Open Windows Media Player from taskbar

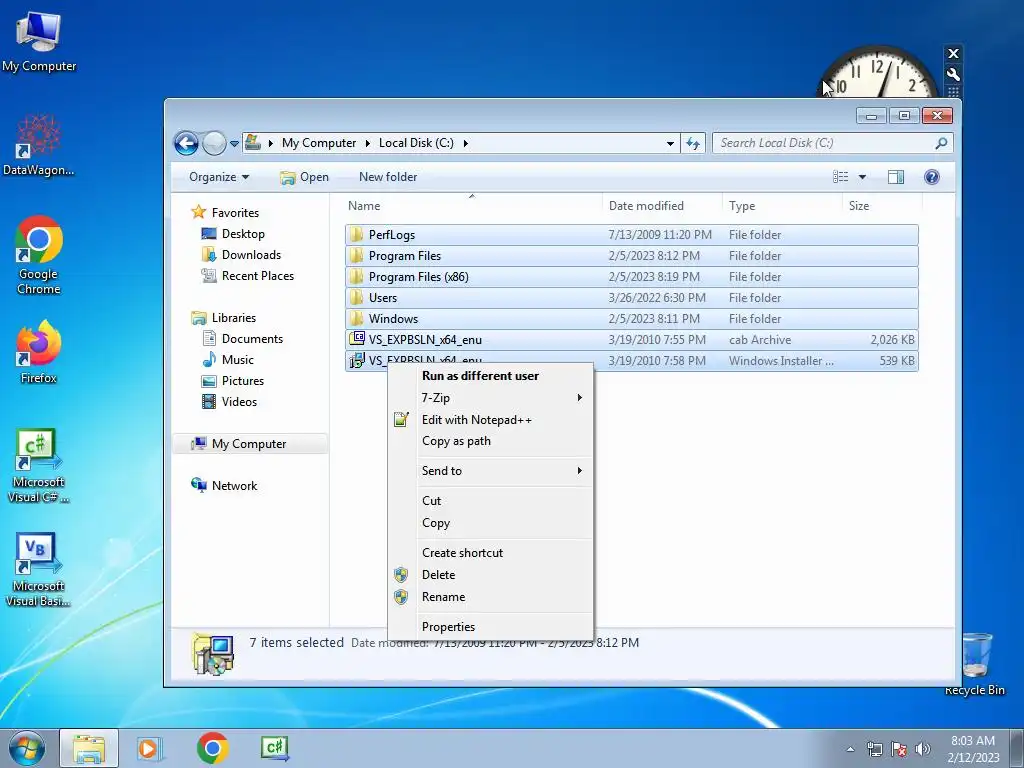149,748
